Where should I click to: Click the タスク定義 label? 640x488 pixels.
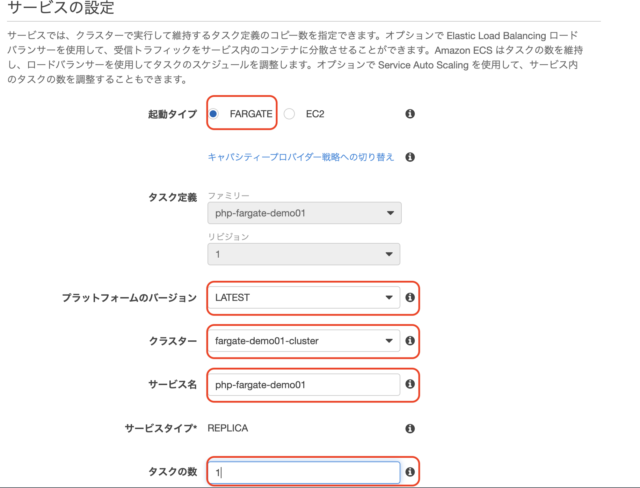point(172,197)
